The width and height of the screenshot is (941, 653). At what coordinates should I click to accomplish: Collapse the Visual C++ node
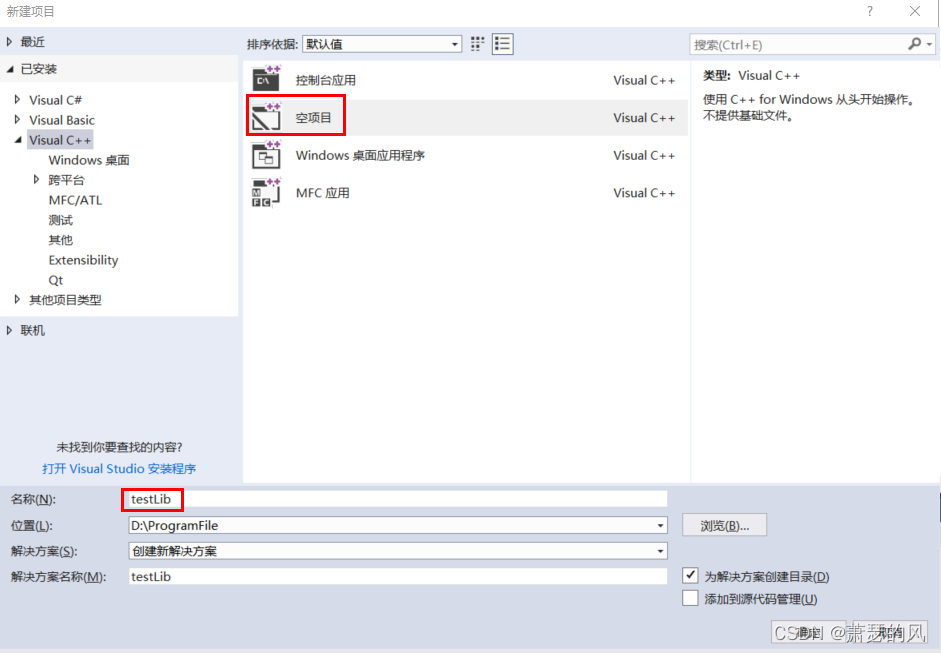(17, 140)
